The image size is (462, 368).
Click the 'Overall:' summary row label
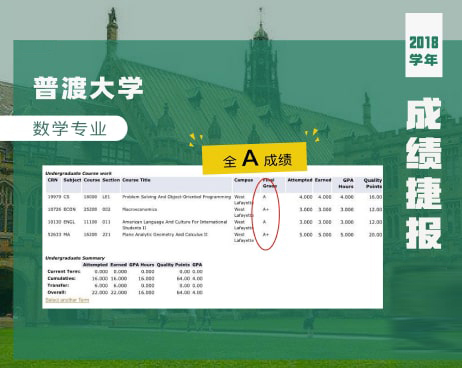coord(57,292)
